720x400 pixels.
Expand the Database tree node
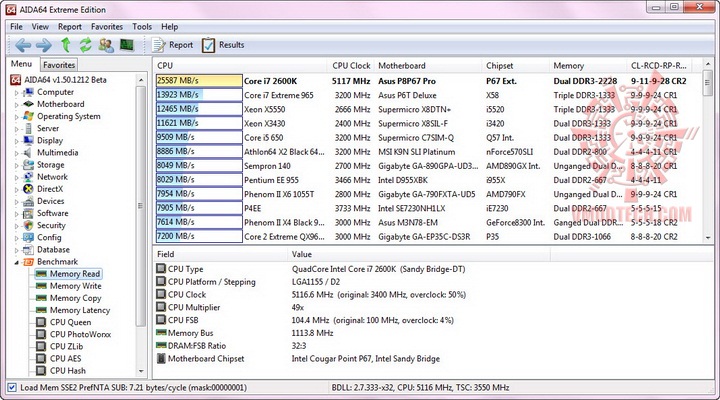17,250
